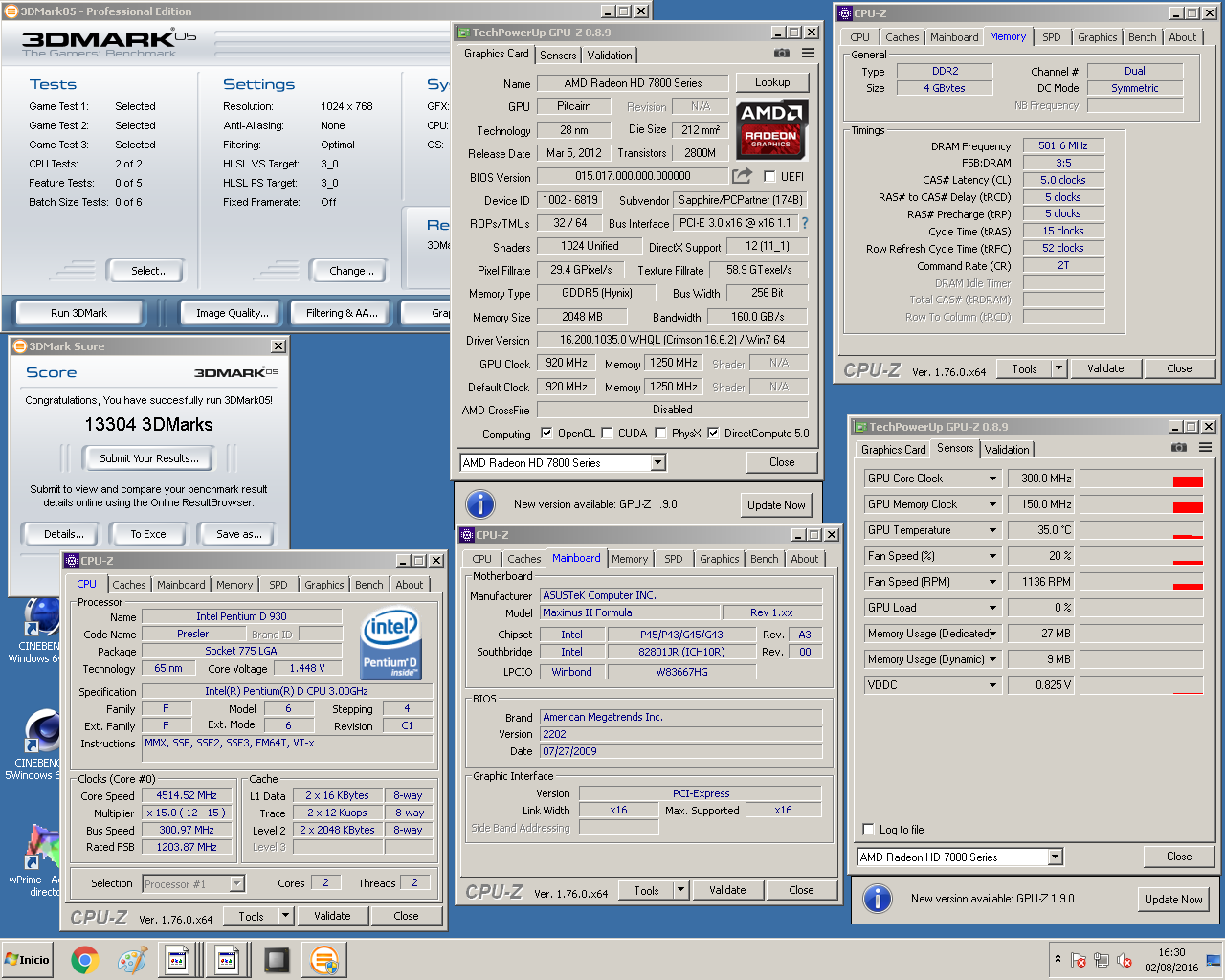This screenshot has width=1225, height=980.
Task: Click the Select tests button in 3DMark05
Action: pyautogui.click(x=149, y=271)
